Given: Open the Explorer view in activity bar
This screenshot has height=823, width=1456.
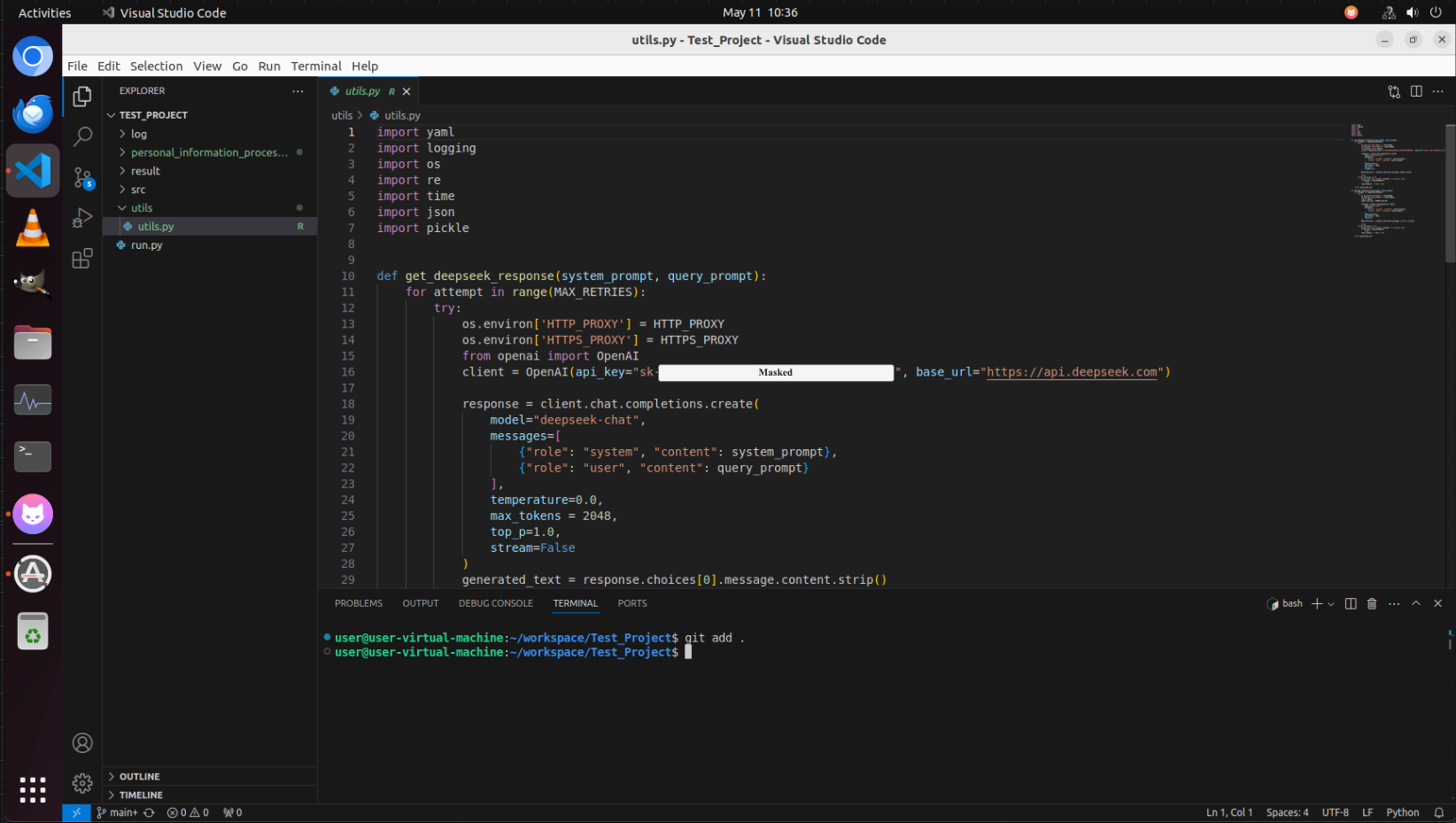Looking at the screenshot, I should [x=82, y=96].
